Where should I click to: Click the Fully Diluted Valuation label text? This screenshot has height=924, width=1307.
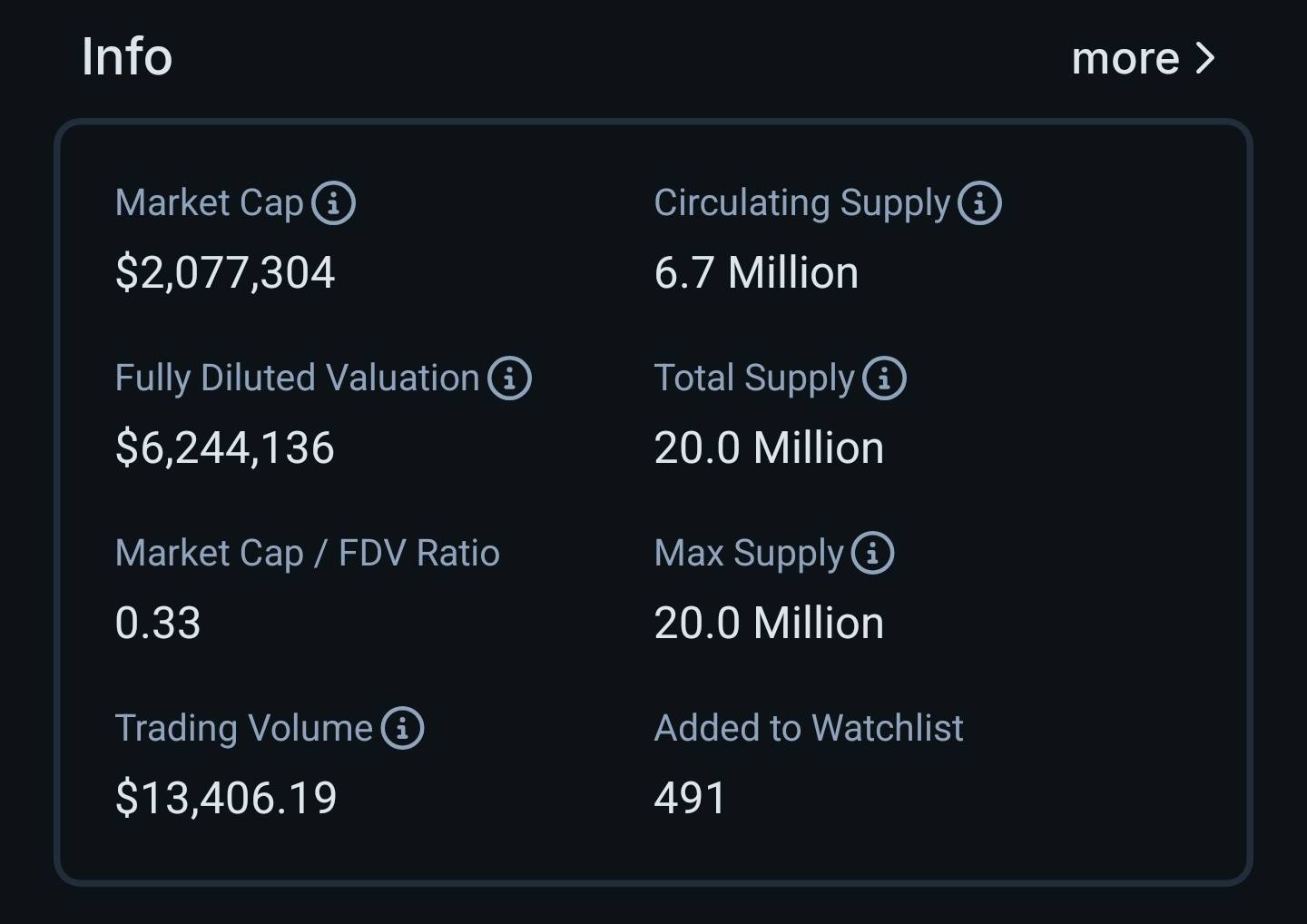click(297, 378)
